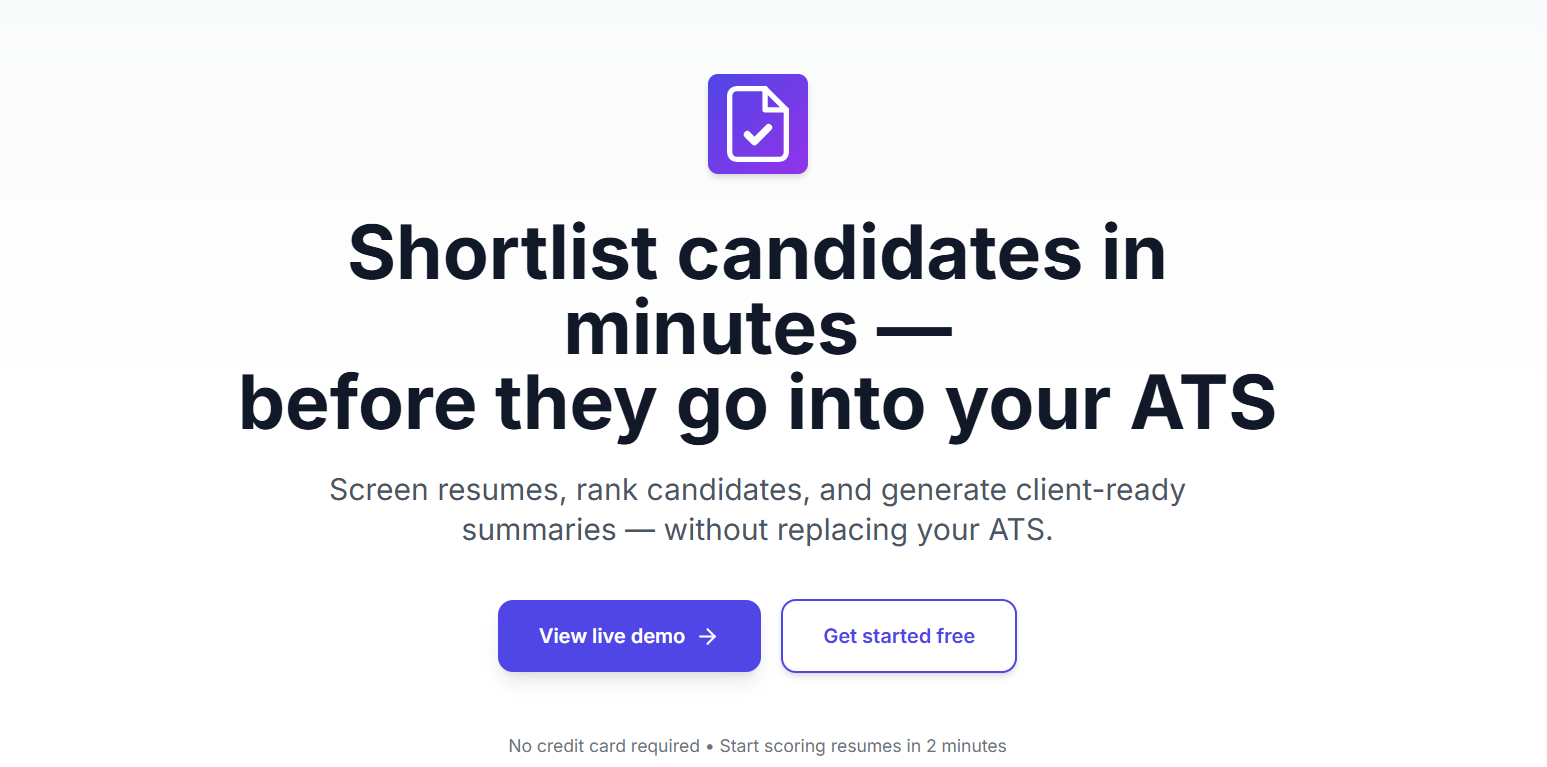The height and width of the screenshot is (767, 1547).
Task: Click the bullet separator in the footer note
Action: point(710,746)
